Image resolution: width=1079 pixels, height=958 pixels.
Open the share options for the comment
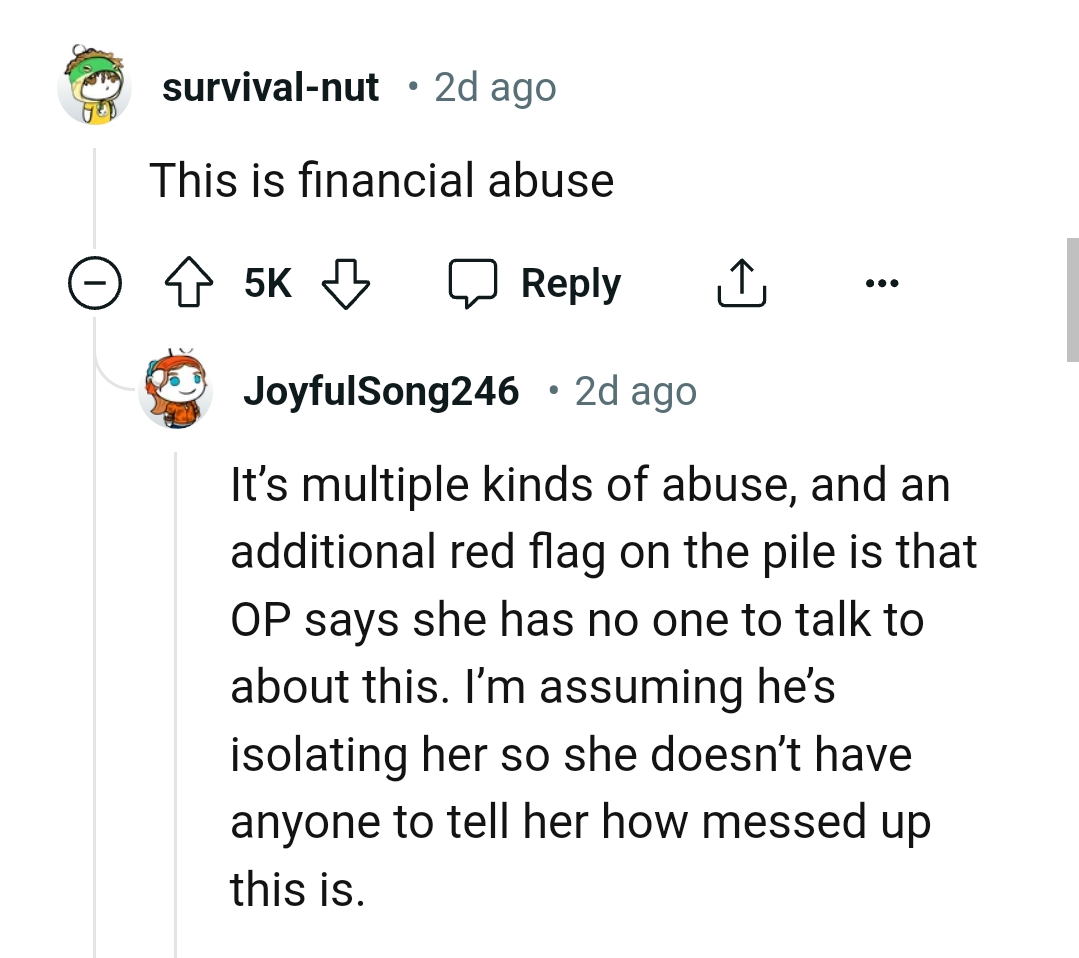(x=741, y=282)
